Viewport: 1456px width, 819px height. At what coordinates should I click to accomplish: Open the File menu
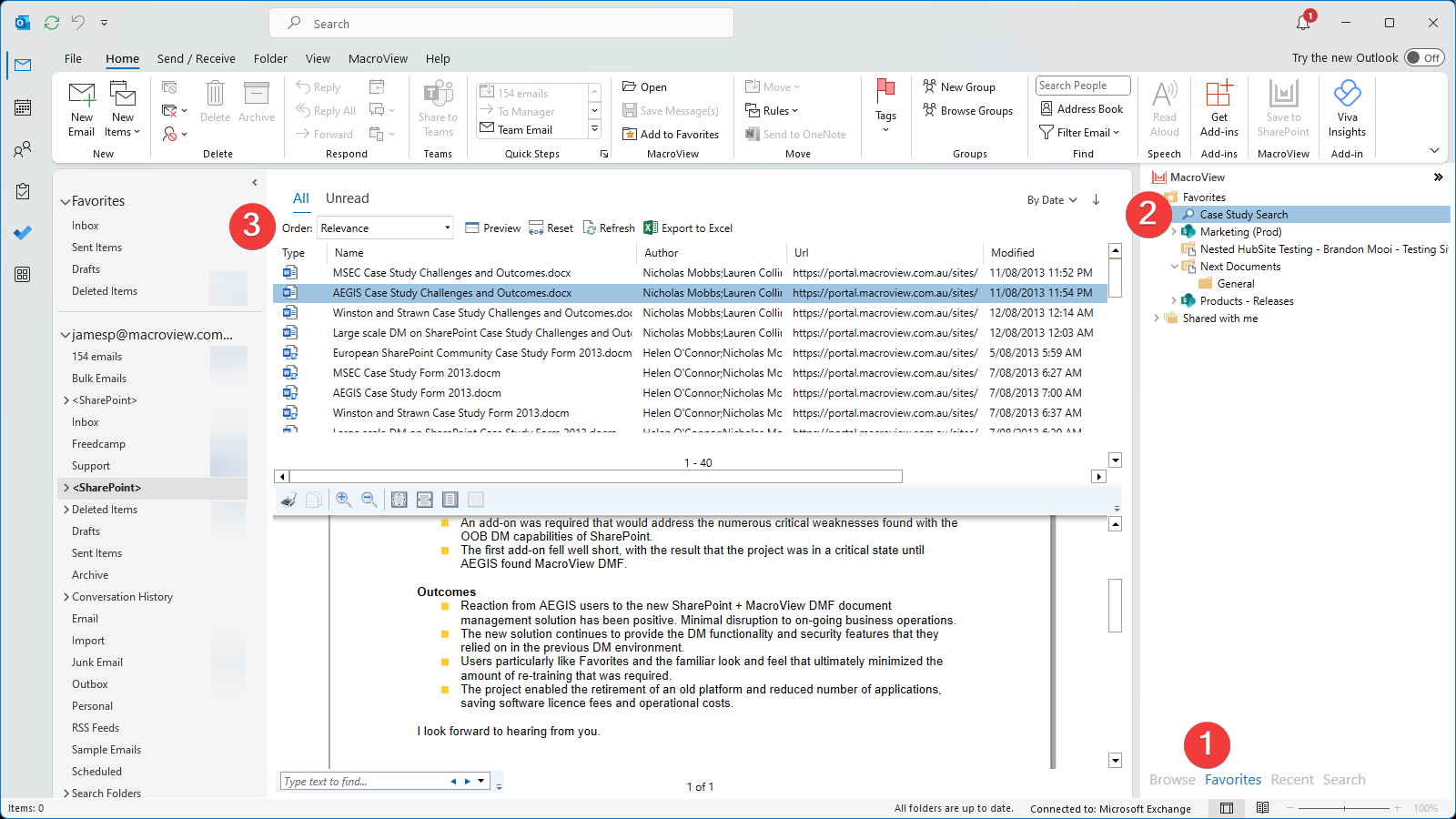(x=73, y=58)
